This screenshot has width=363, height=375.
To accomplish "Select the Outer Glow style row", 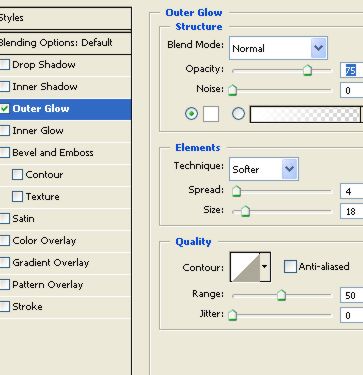I will 65,109.
